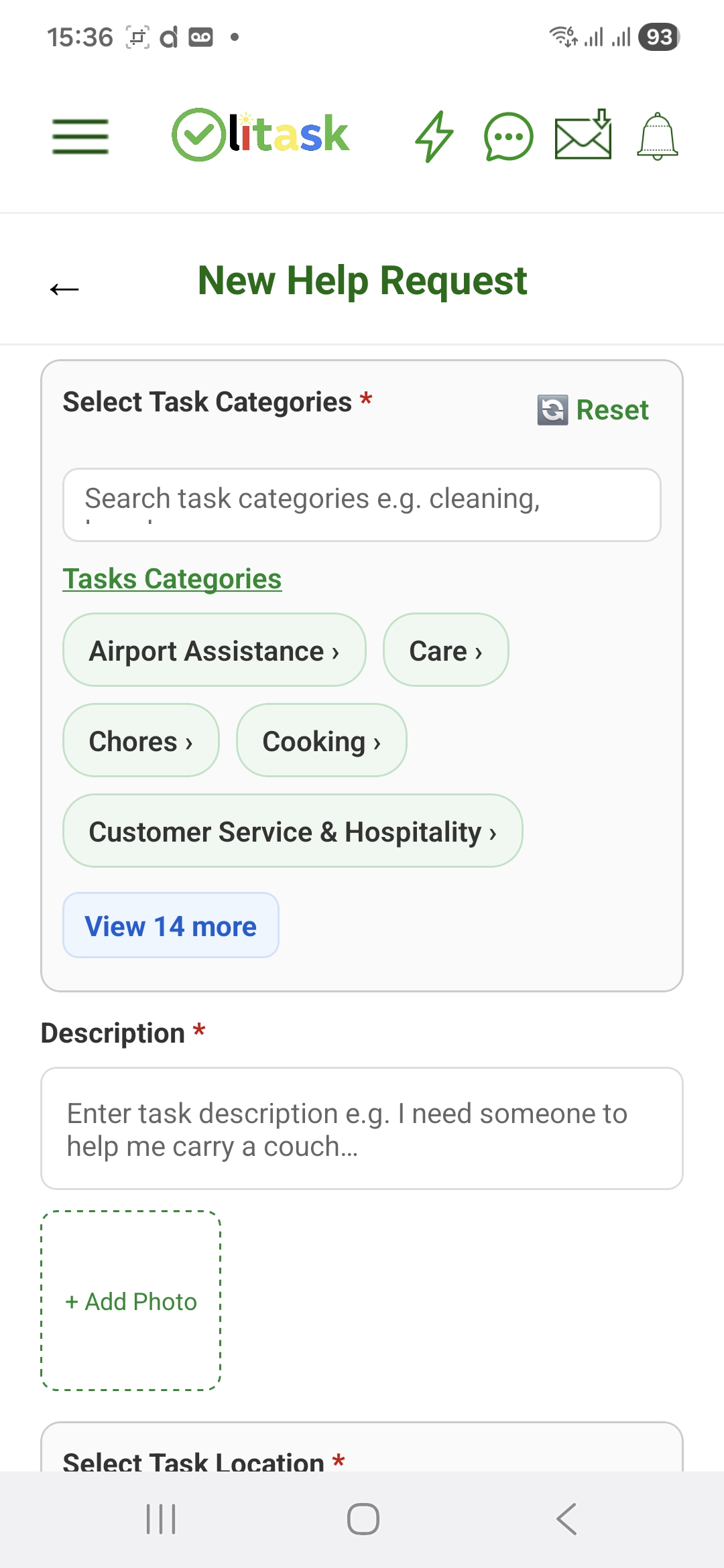Expand the Airport Assistance category

(214, 650)
